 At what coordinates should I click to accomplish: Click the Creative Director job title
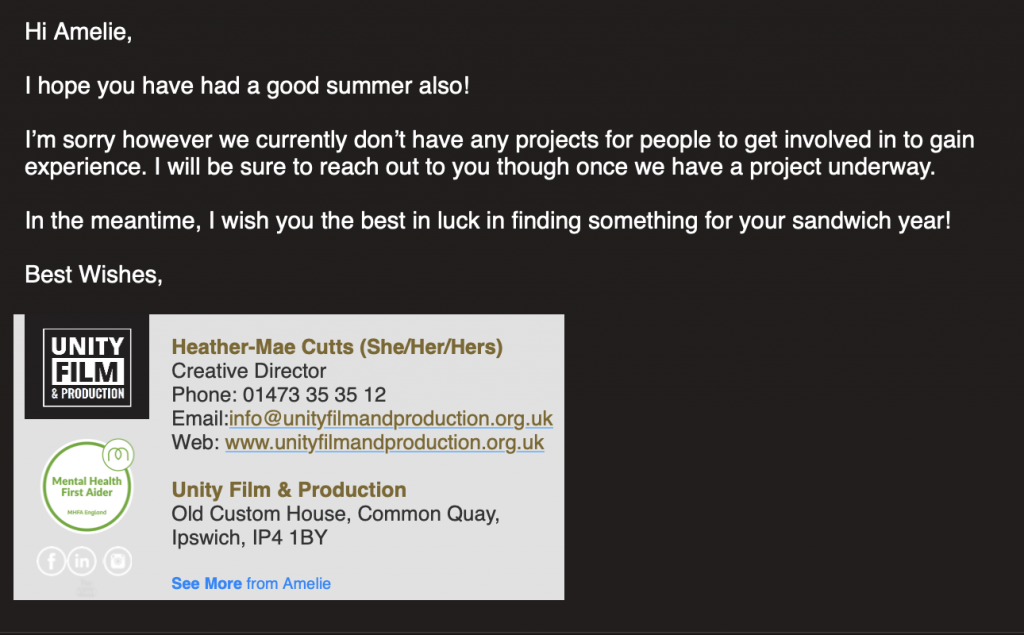click(x=248, y=371)
